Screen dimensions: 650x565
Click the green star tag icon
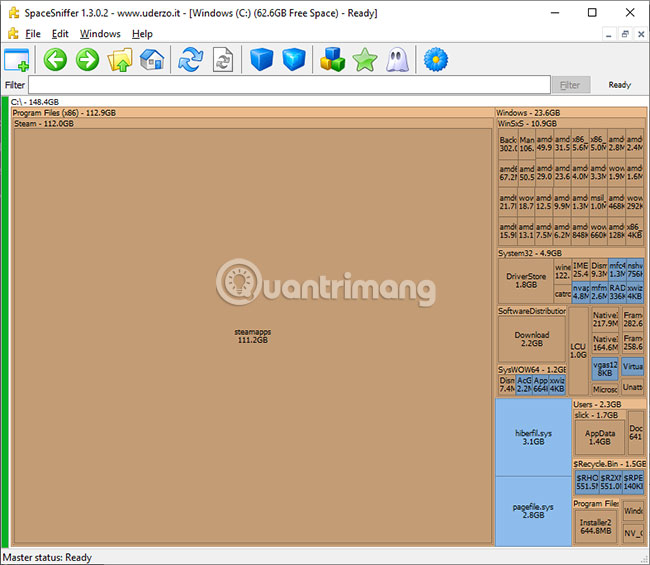click(x=365, y=60)
